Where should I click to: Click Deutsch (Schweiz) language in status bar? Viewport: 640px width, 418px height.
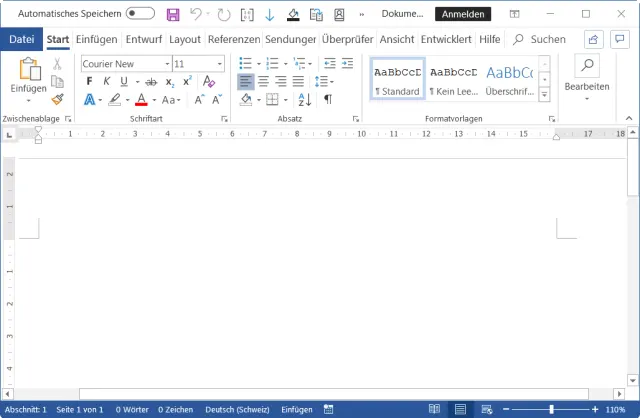tap(238, 410)
